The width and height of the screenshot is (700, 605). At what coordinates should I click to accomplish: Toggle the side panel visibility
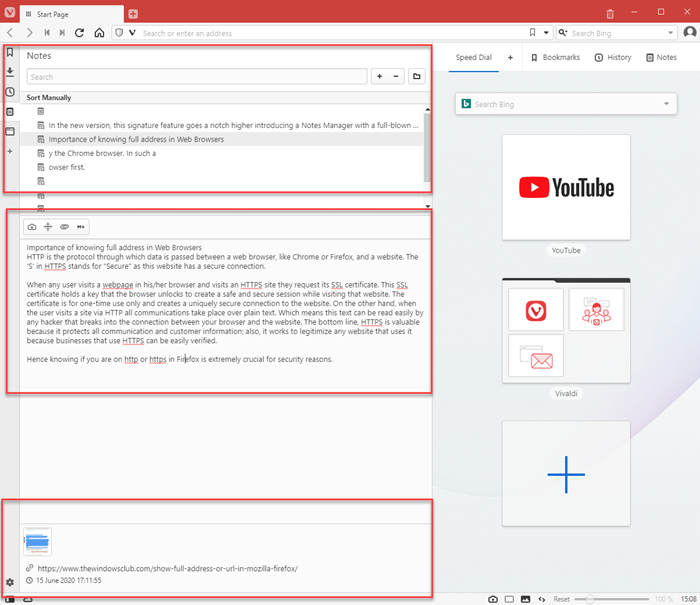pos(10,600)
